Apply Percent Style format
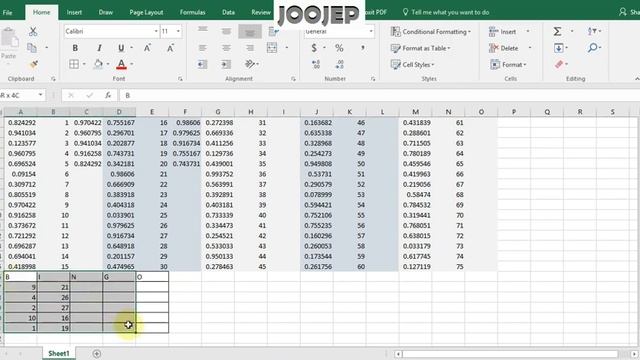Screen dimensions: 640x360 point(339,48)
